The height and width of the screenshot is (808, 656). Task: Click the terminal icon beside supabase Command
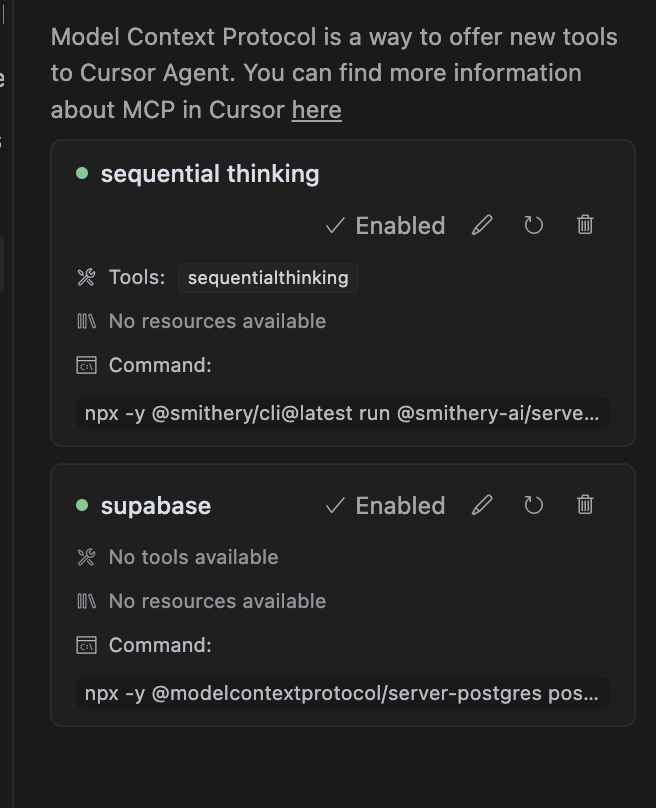point(86,645)
